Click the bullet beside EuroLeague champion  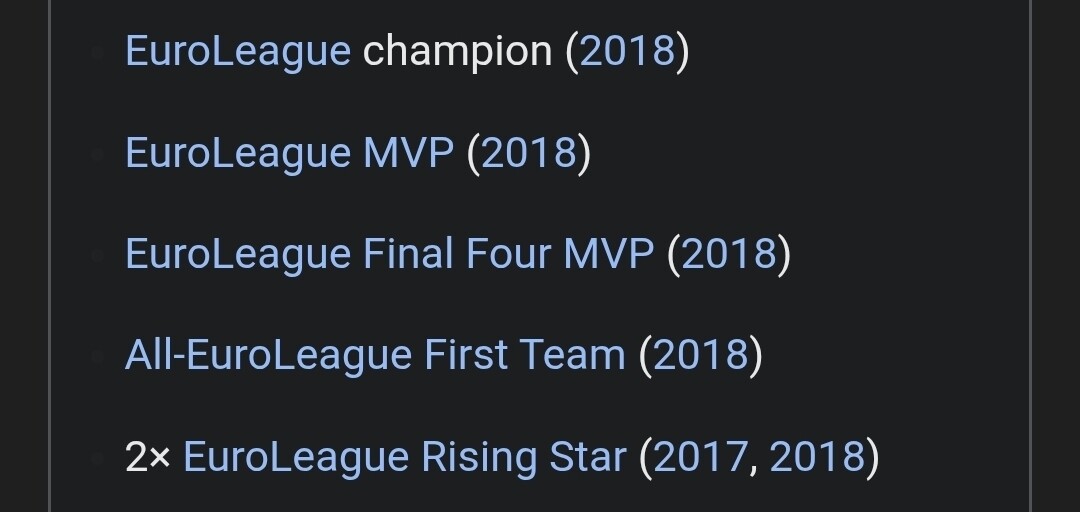tap(97, 54)
